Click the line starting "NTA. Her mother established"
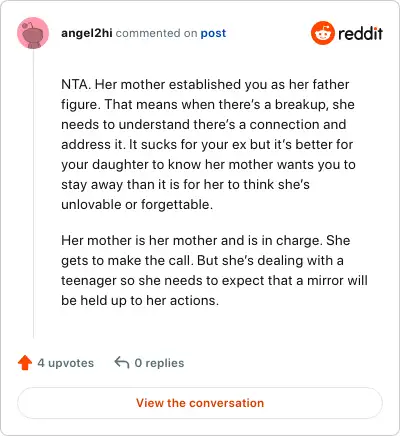 [x=205, y=84]
